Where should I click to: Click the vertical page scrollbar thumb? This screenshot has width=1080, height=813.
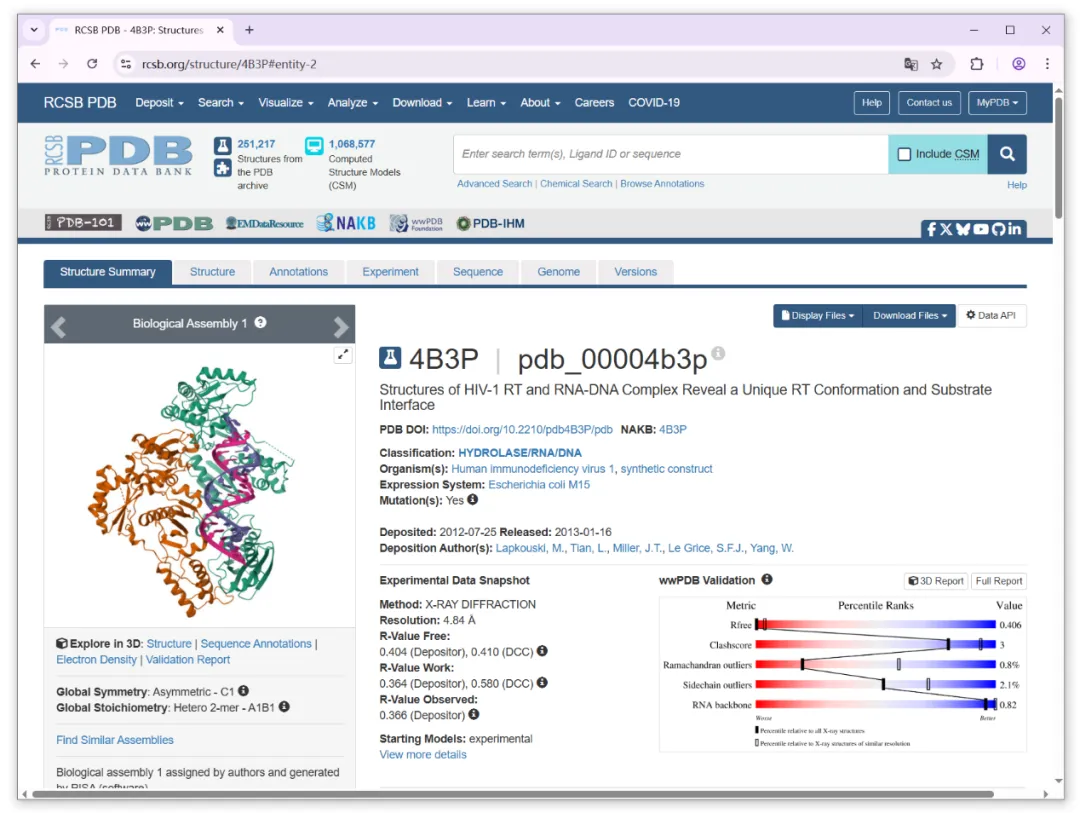pos(1058,157)
